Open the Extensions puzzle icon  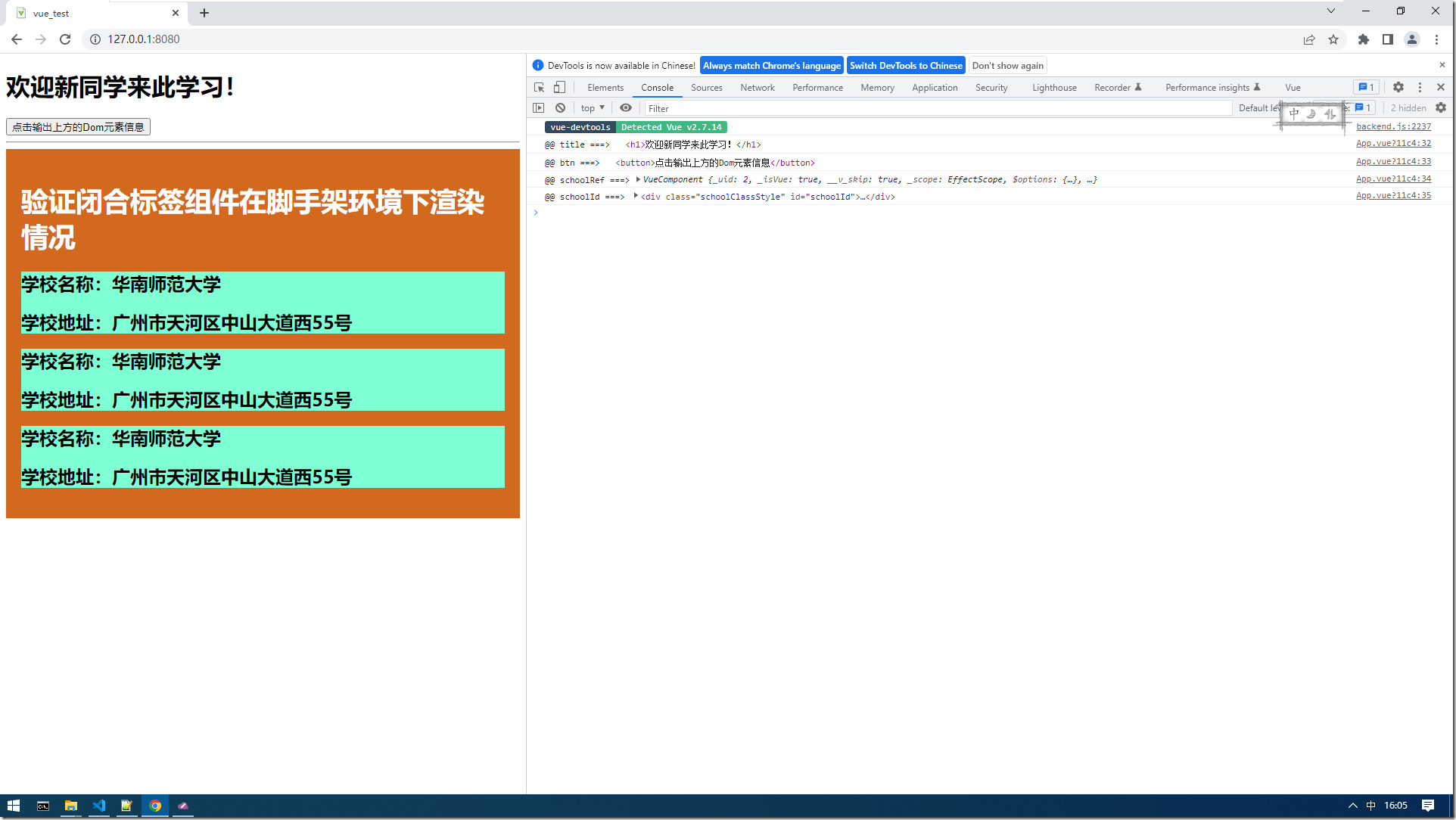tap(1364, 39)
